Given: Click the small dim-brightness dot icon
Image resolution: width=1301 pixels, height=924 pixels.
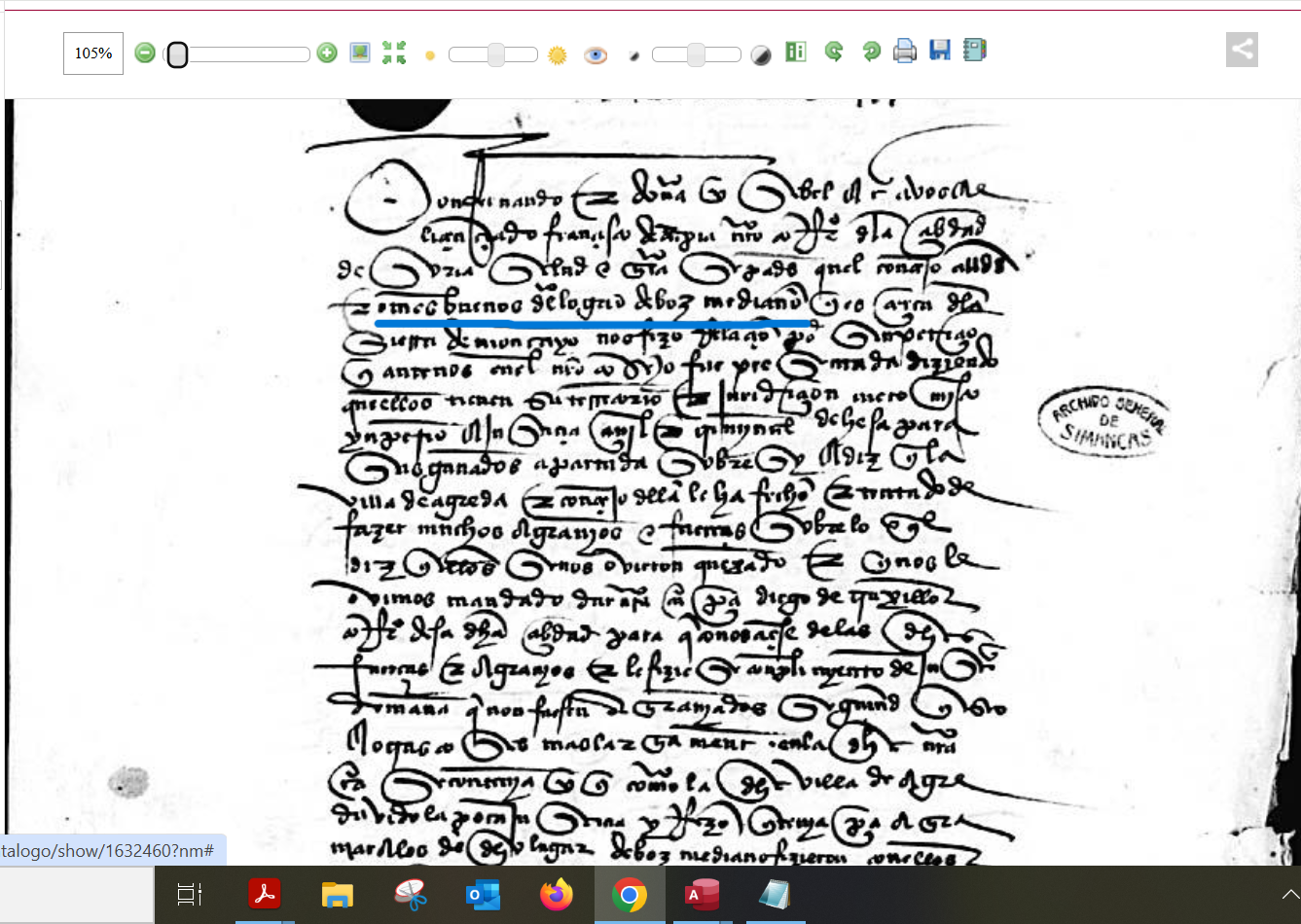Looking at the screenshot, I should [430, 55].
